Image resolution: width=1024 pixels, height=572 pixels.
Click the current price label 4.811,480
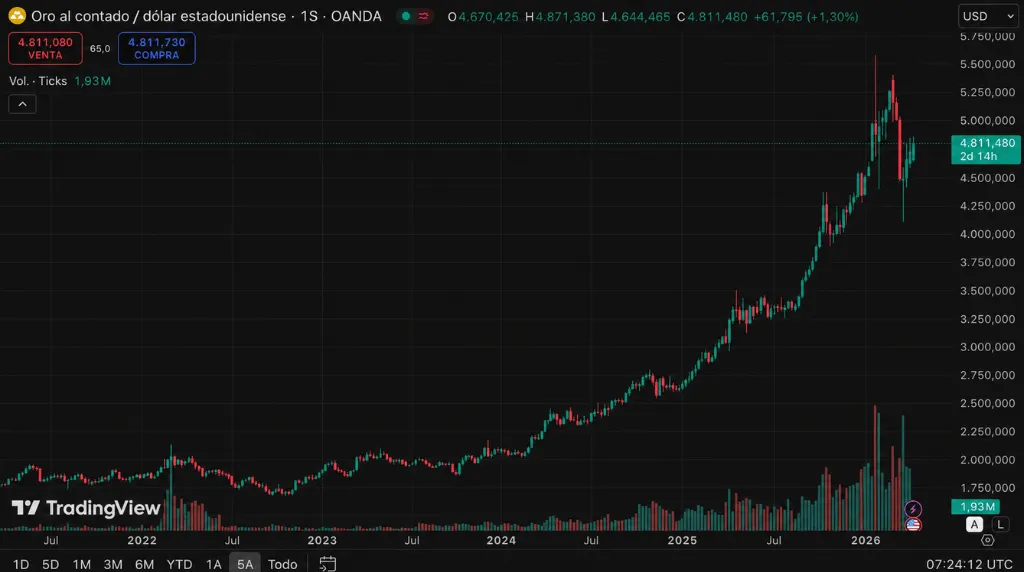point(986,150)
